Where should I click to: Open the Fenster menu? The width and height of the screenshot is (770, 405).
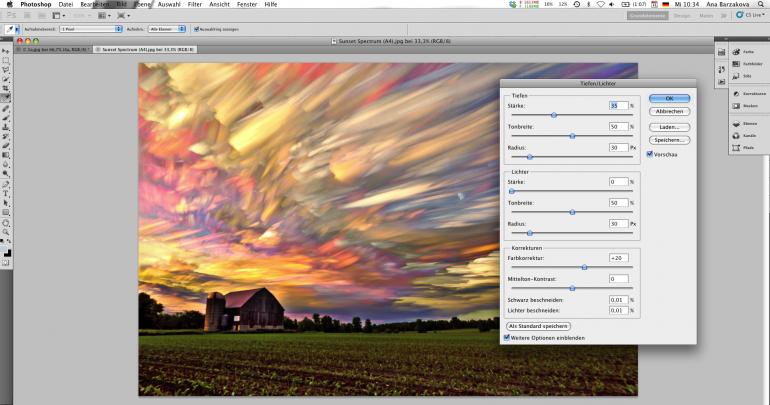(x=247, y=4)
